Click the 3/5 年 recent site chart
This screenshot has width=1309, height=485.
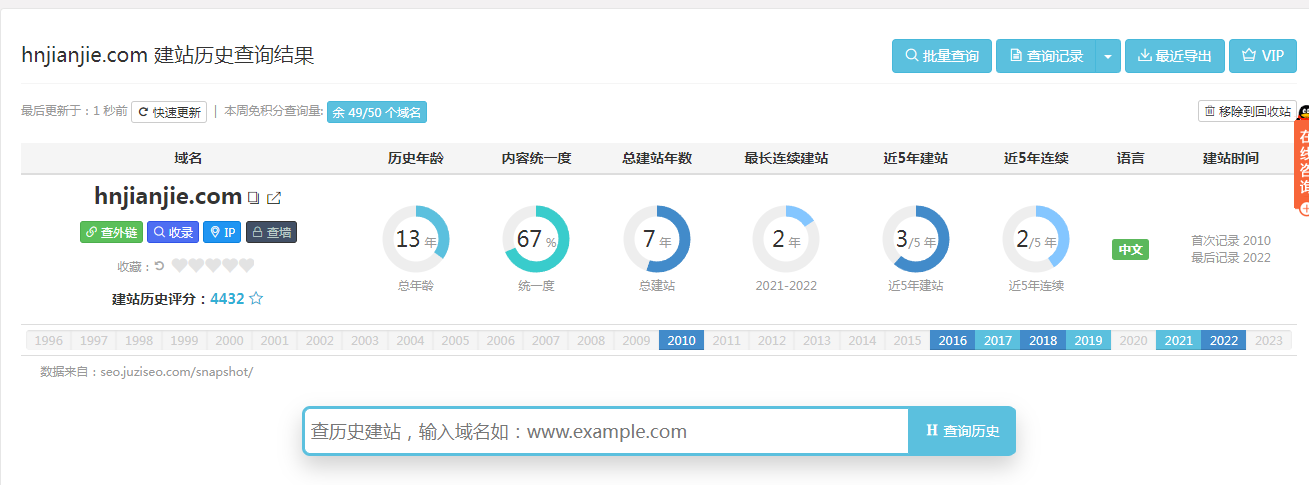916,239
